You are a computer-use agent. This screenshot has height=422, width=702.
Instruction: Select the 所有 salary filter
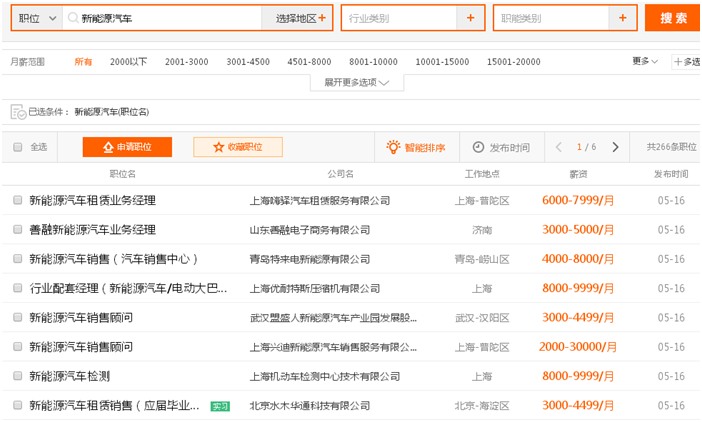tap(83, 62)
